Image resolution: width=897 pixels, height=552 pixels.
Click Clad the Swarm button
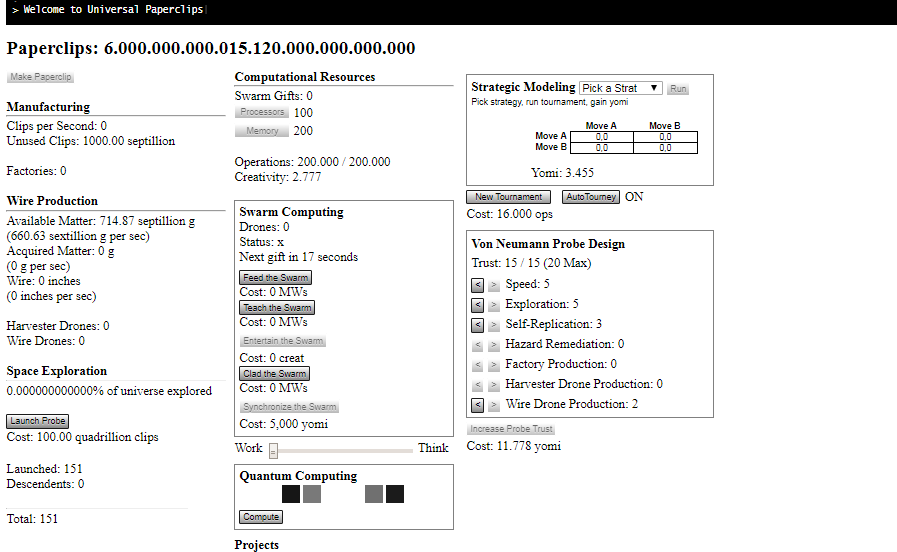(x=274, y=373)
